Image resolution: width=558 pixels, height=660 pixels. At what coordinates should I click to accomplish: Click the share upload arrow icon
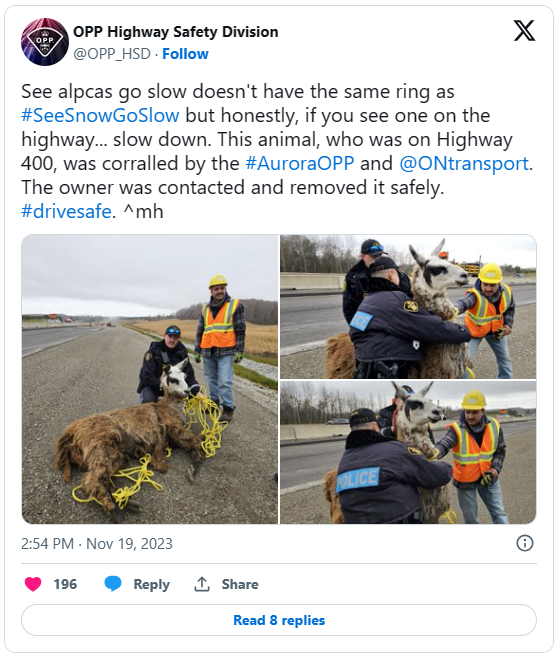tap(202, 584)
